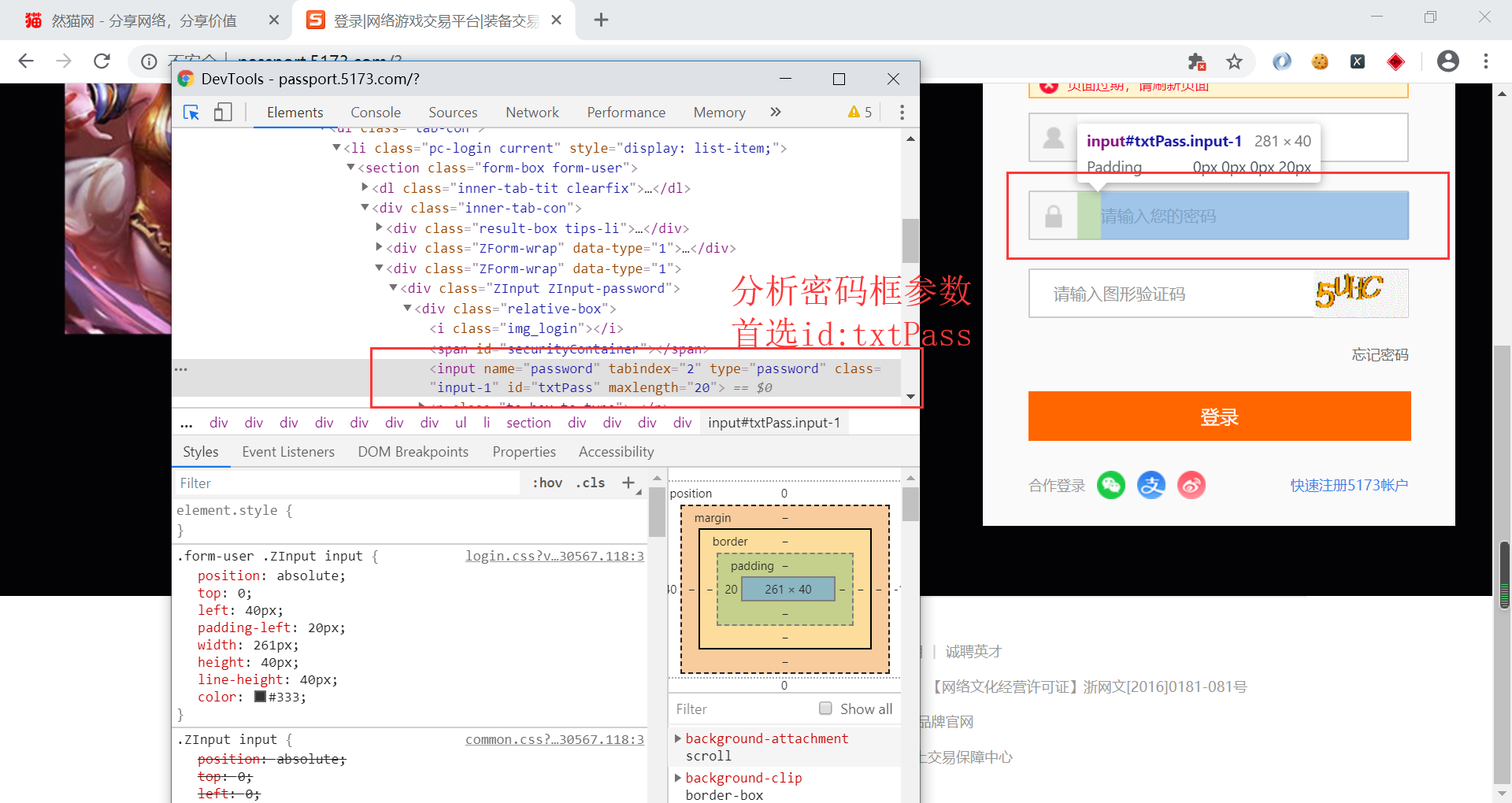This screenshot has width=1512, height=803.
Task: Open the DOM Breakpoints pane
Action: 413,452
